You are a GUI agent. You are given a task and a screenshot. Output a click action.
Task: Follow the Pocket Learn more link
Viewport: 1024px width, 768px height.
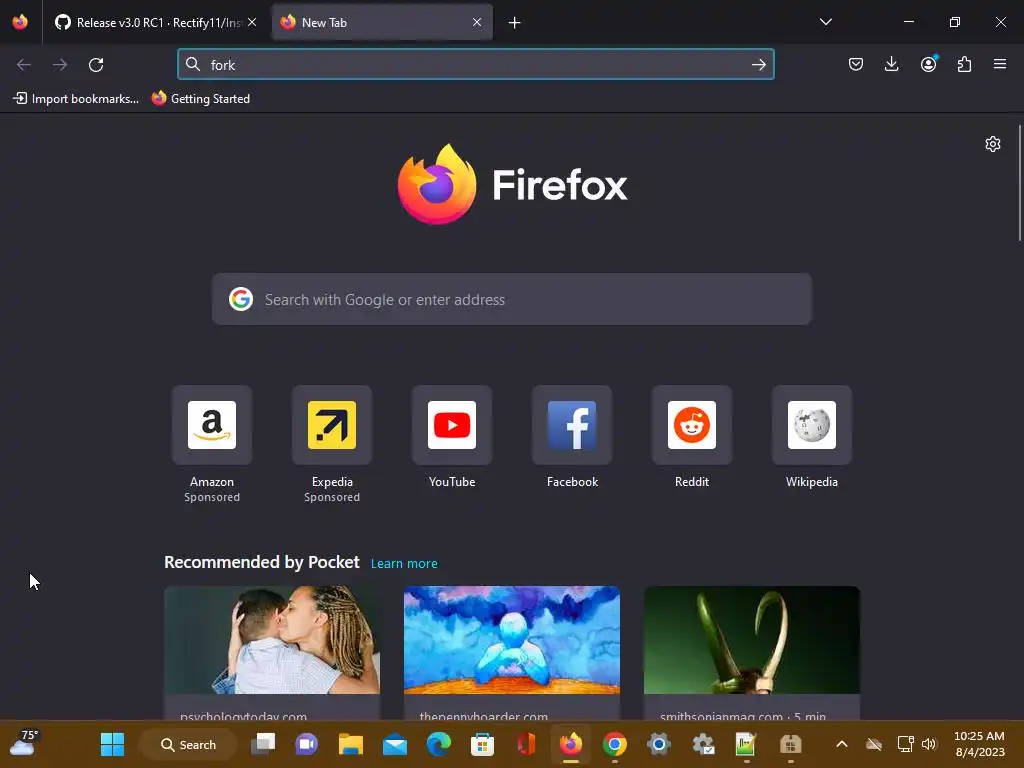pyautogui.click(x=404, y=564)
